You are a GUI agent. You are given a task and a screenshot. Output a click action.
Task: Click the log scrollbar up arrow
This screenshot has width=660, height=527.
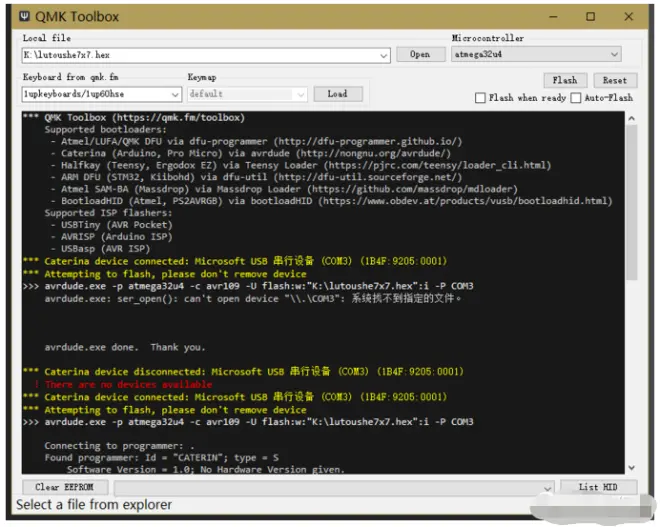(631, 118)
